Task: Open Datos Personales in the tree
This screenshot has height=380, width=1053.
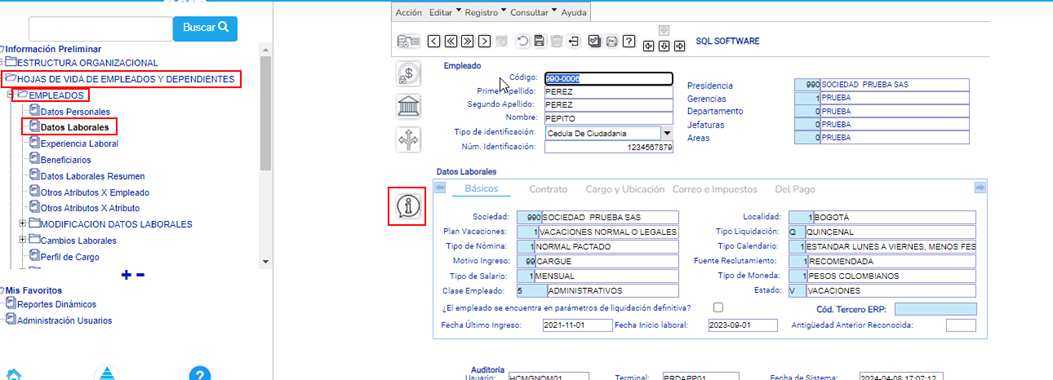Action: (x=75, y=111)
